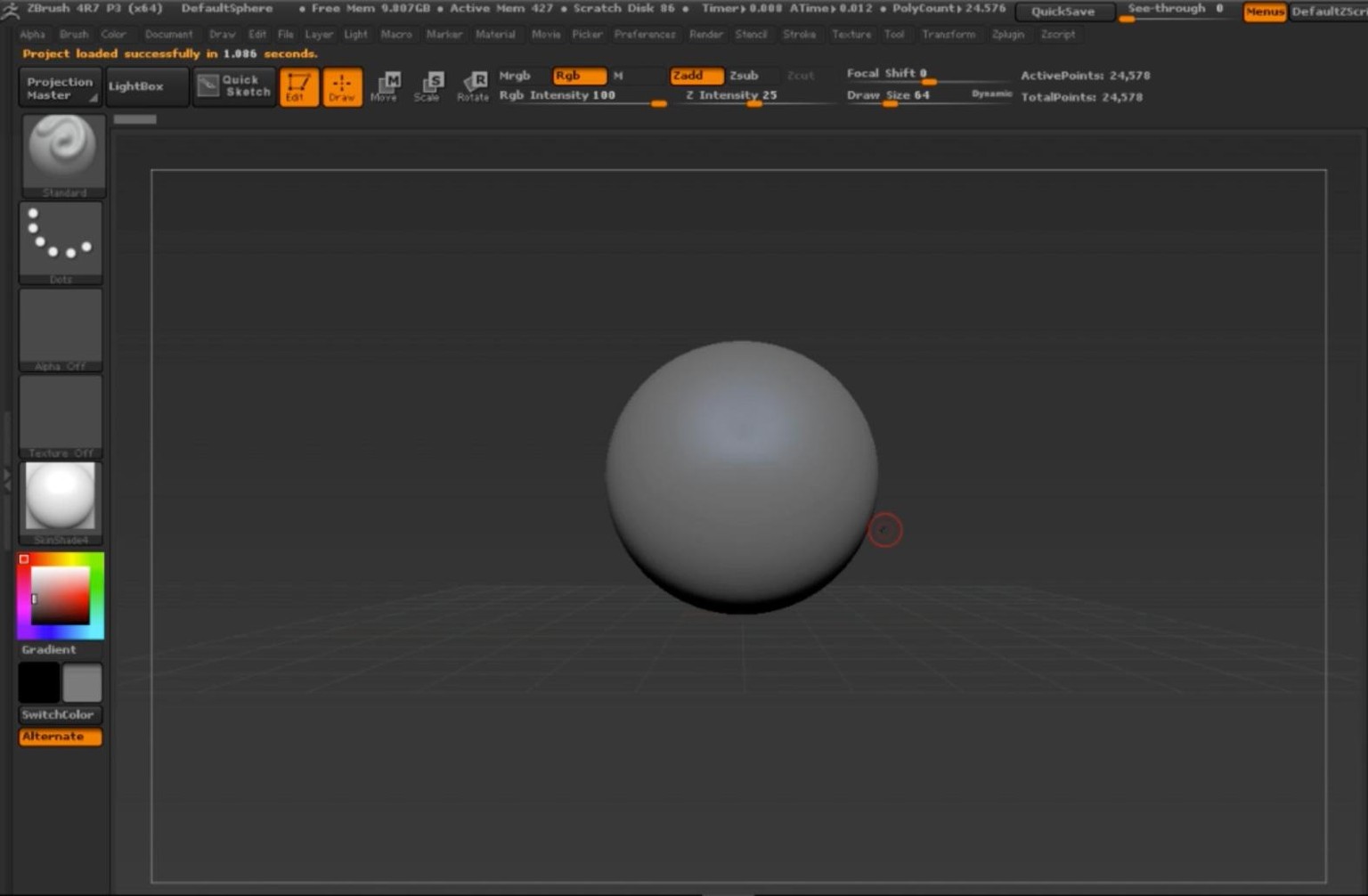Screen dimensions: 1368x896
Task: Open the Standard brush selector thumbnail
Action: coord(62,156)
